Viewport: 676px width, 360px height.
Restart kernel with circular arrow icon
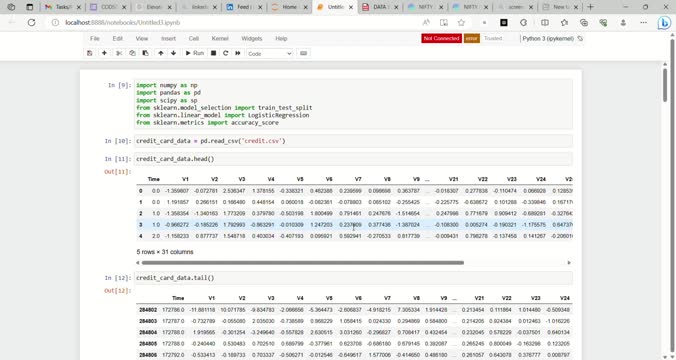click(225, 53)
